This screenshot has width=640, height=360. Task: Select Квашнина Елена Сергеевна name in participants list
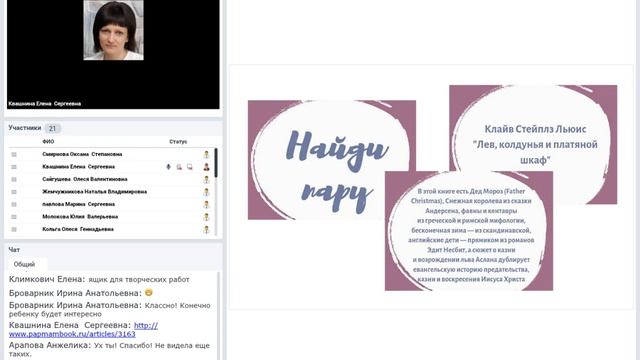click(78, 167)
